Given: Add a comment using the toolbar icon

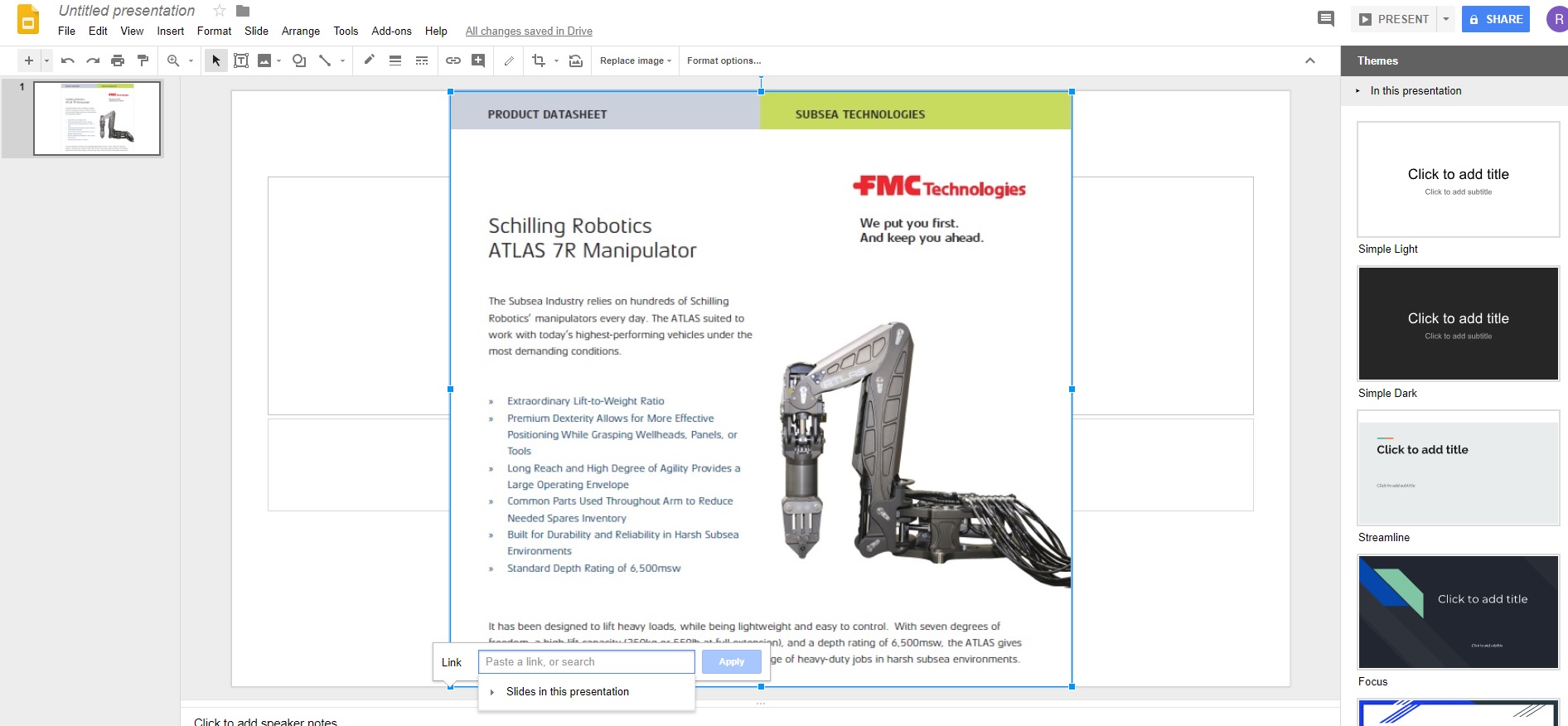Looking at the screenshot, I should [x=478, y=60].
